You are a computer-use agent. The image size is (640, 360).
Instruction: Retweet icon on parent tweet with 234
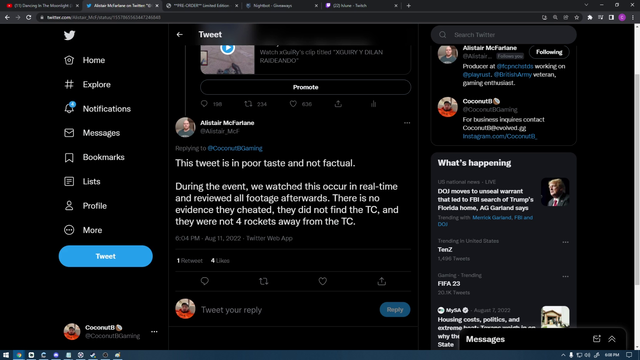coord(248,104)
